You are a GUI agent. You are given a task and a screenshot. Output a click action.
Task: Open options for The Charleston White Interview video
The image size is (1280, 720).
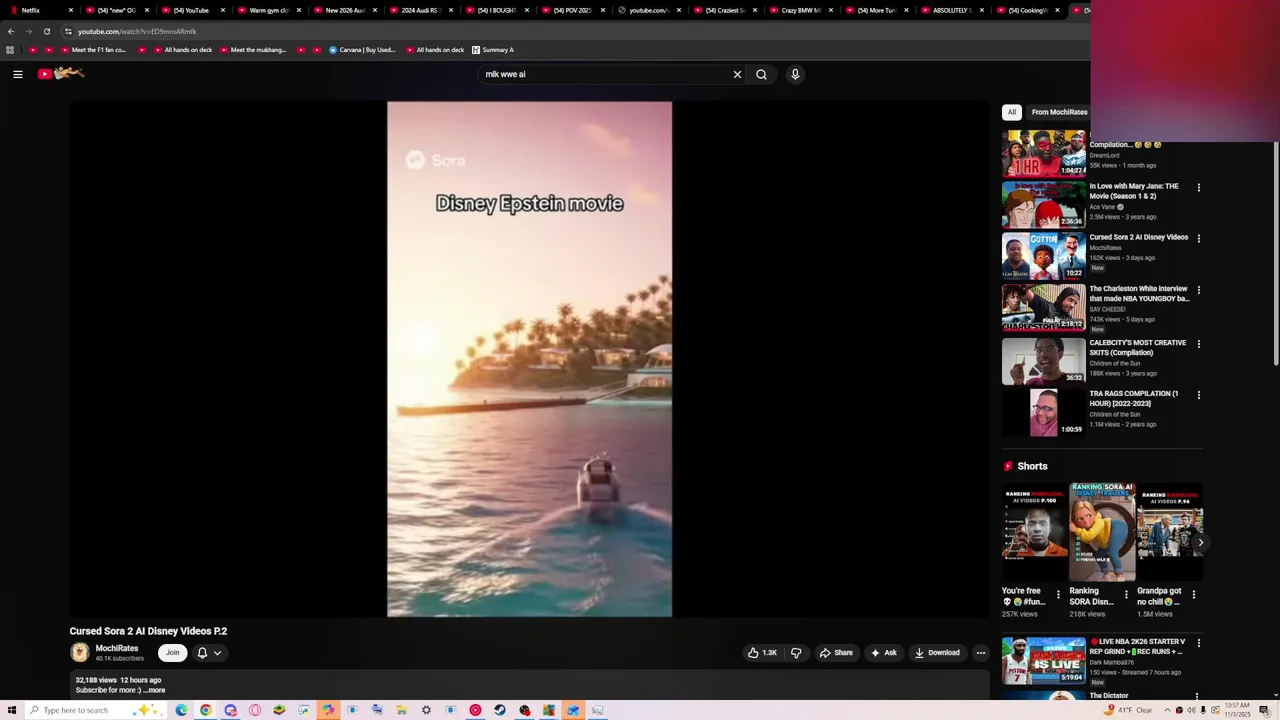pos(1198,290)
